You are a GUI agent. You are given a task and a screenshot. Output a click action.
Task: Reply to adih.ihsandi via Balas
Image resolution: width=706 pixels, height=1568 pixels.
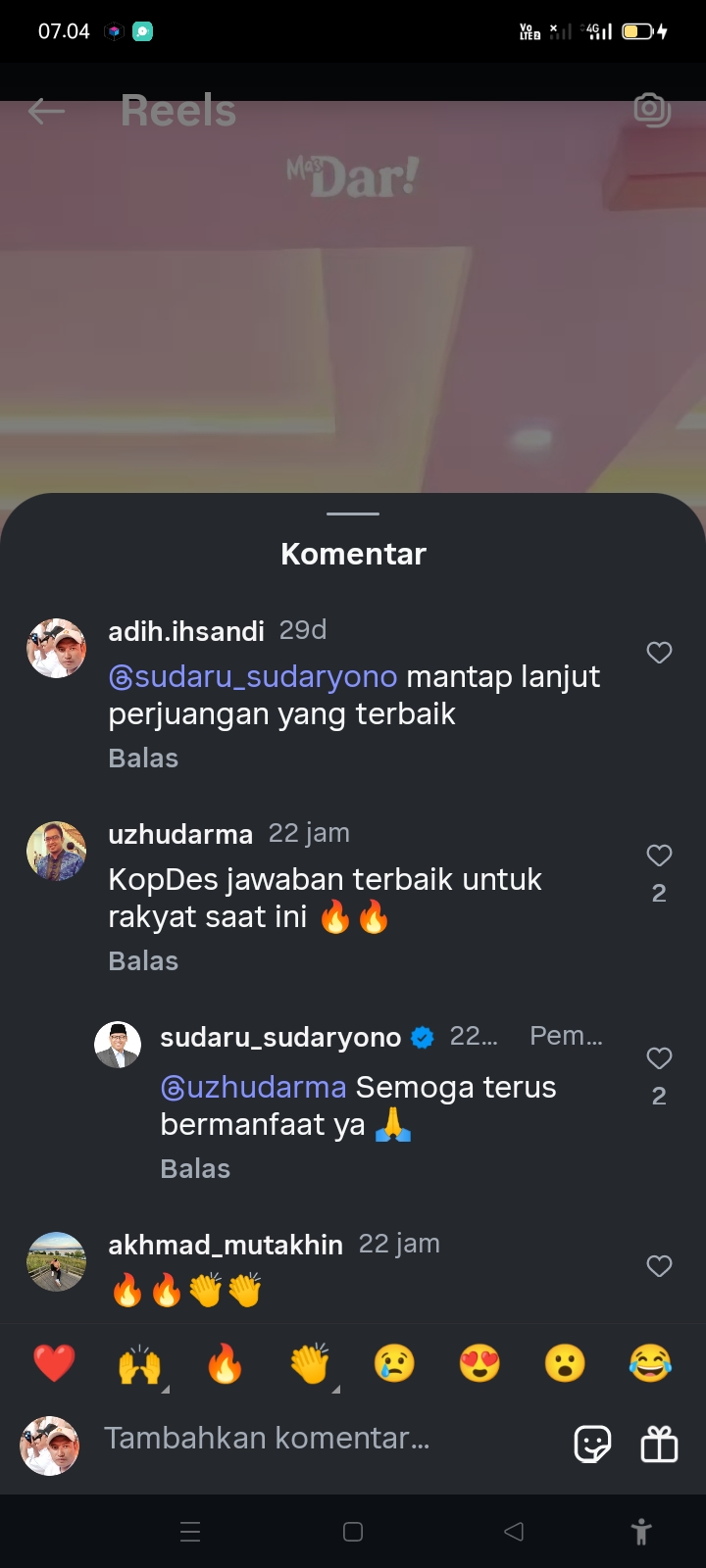click(x=143, y=759)
